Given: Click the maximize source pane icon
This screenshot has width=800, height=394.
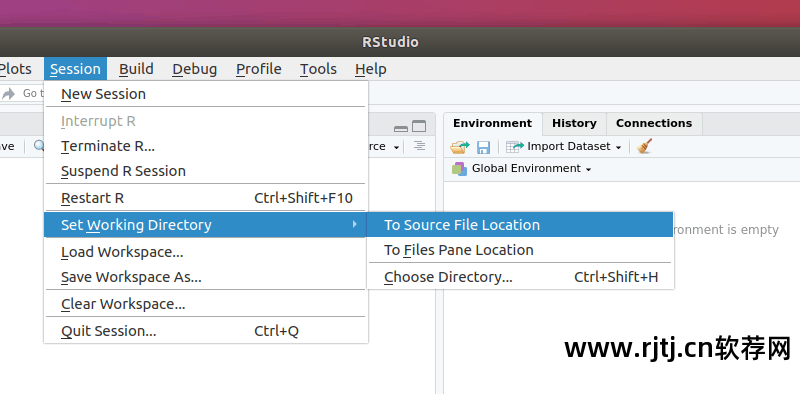Looking at the screenshot, I should [419, 126].
